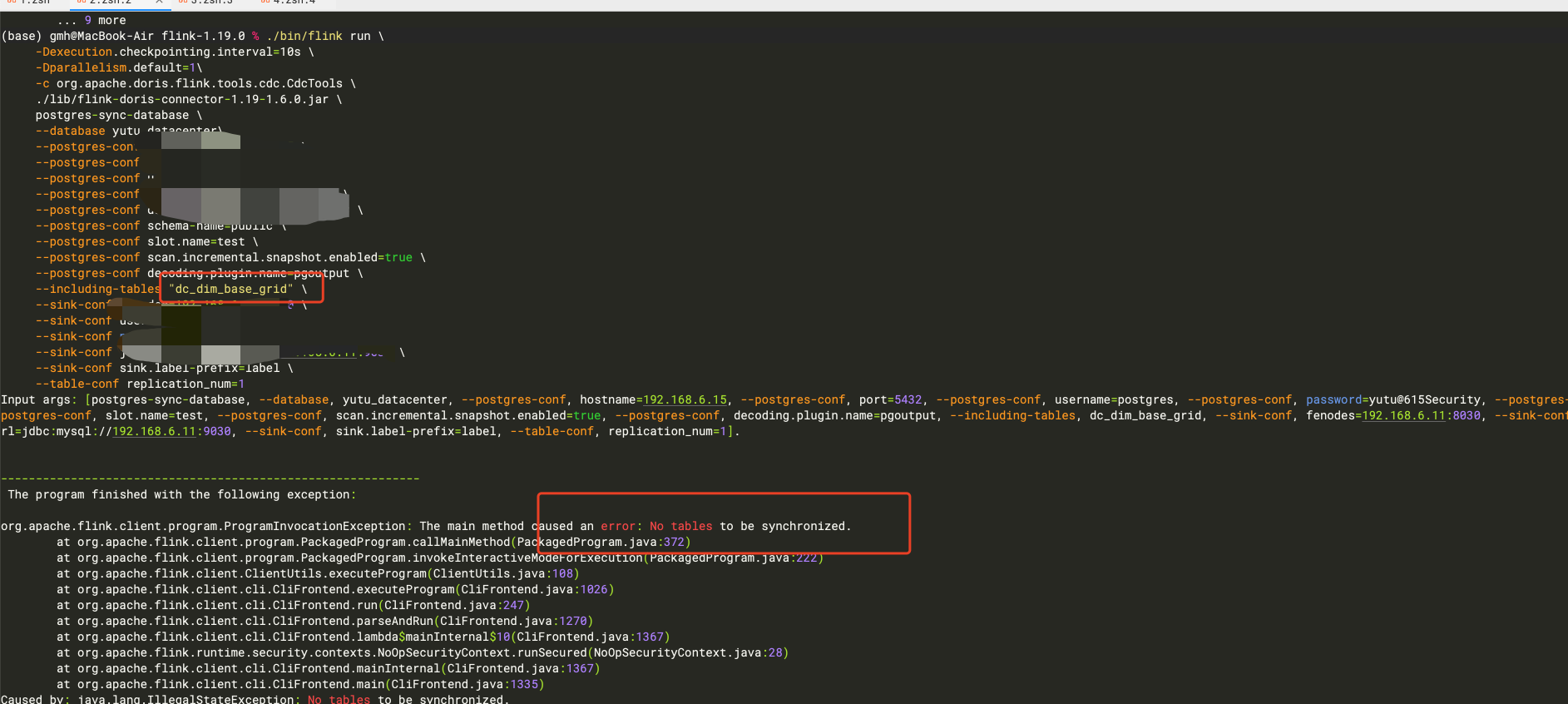Open the hostname link 192.168.6.15
Image resolution: width=1568 pixels, height=704 pixels.
click(685, 400)
